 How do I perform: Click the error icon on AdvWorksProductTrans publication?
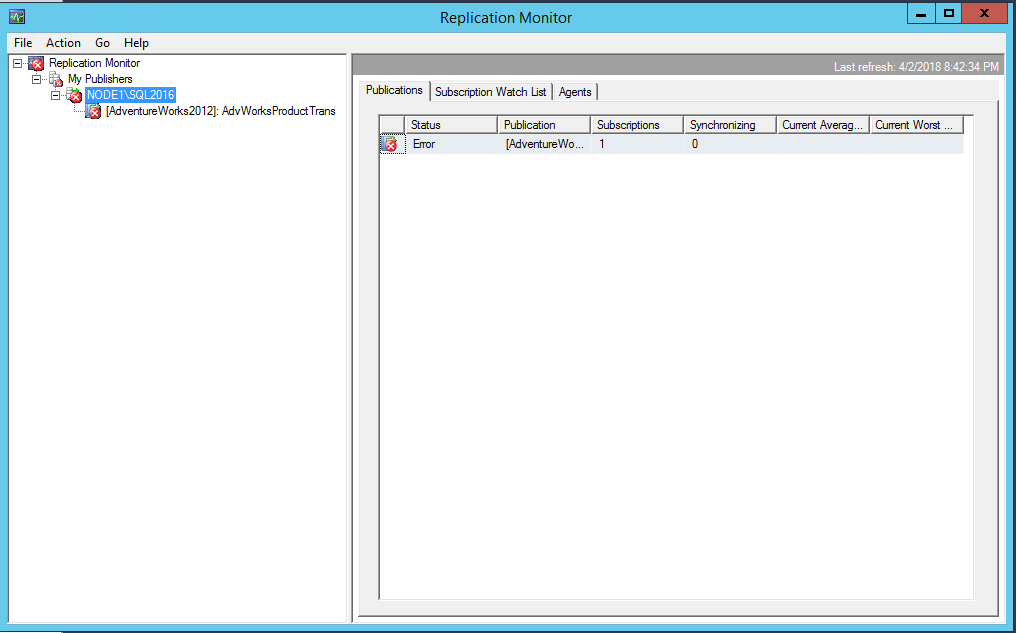click(x=92, y=111)
